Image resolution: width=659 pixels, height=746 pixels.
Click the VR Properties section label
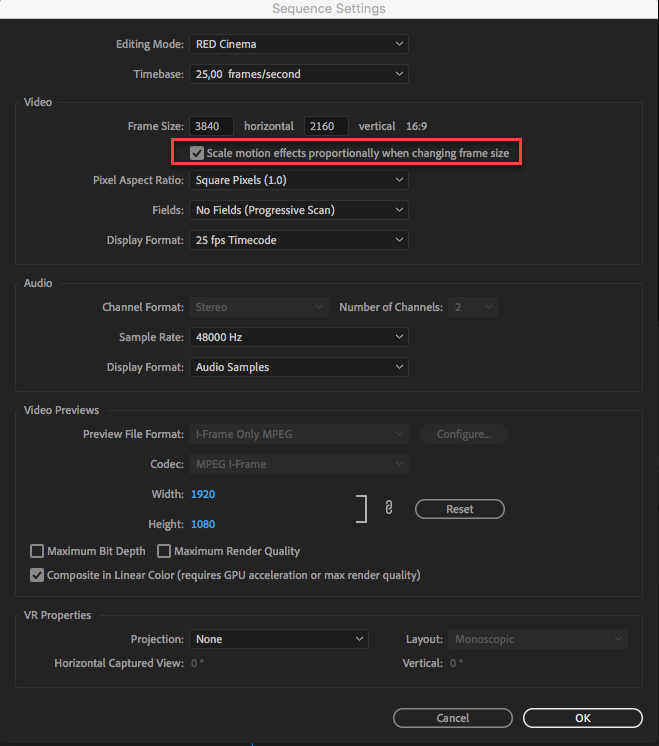point(57,615)
